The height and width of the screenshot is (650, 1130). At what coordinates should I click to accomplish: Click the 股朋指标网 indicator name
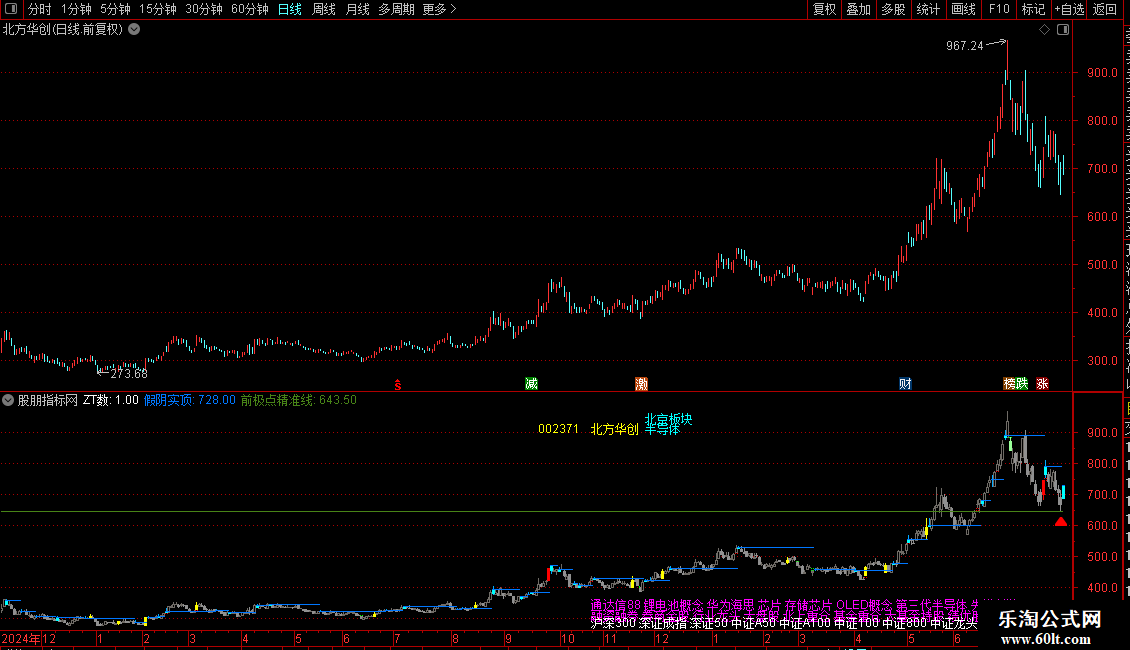point(48,400)
